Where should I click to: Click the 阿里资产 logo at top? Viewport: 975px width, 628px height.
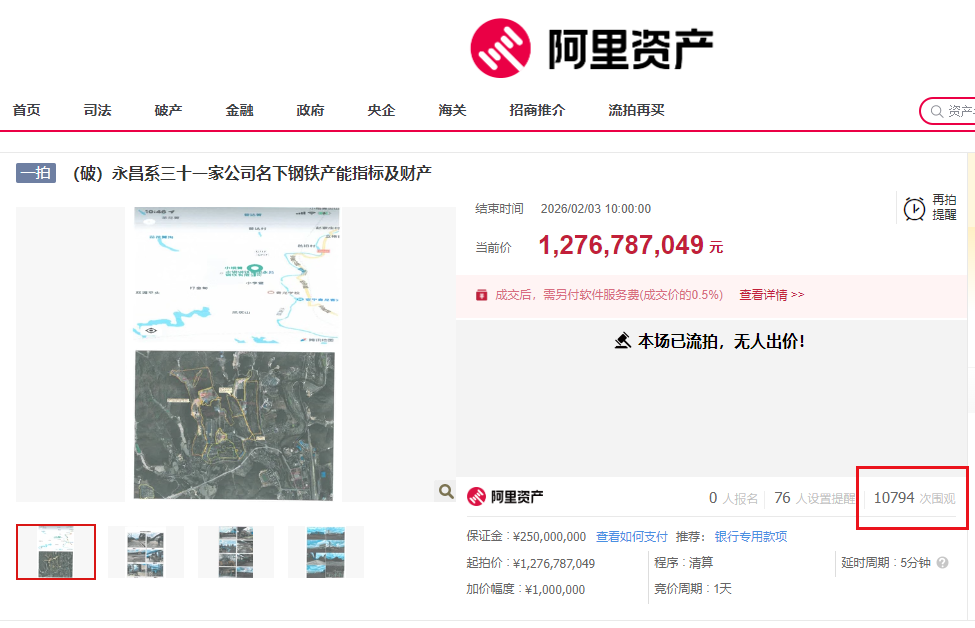[592, 48]
